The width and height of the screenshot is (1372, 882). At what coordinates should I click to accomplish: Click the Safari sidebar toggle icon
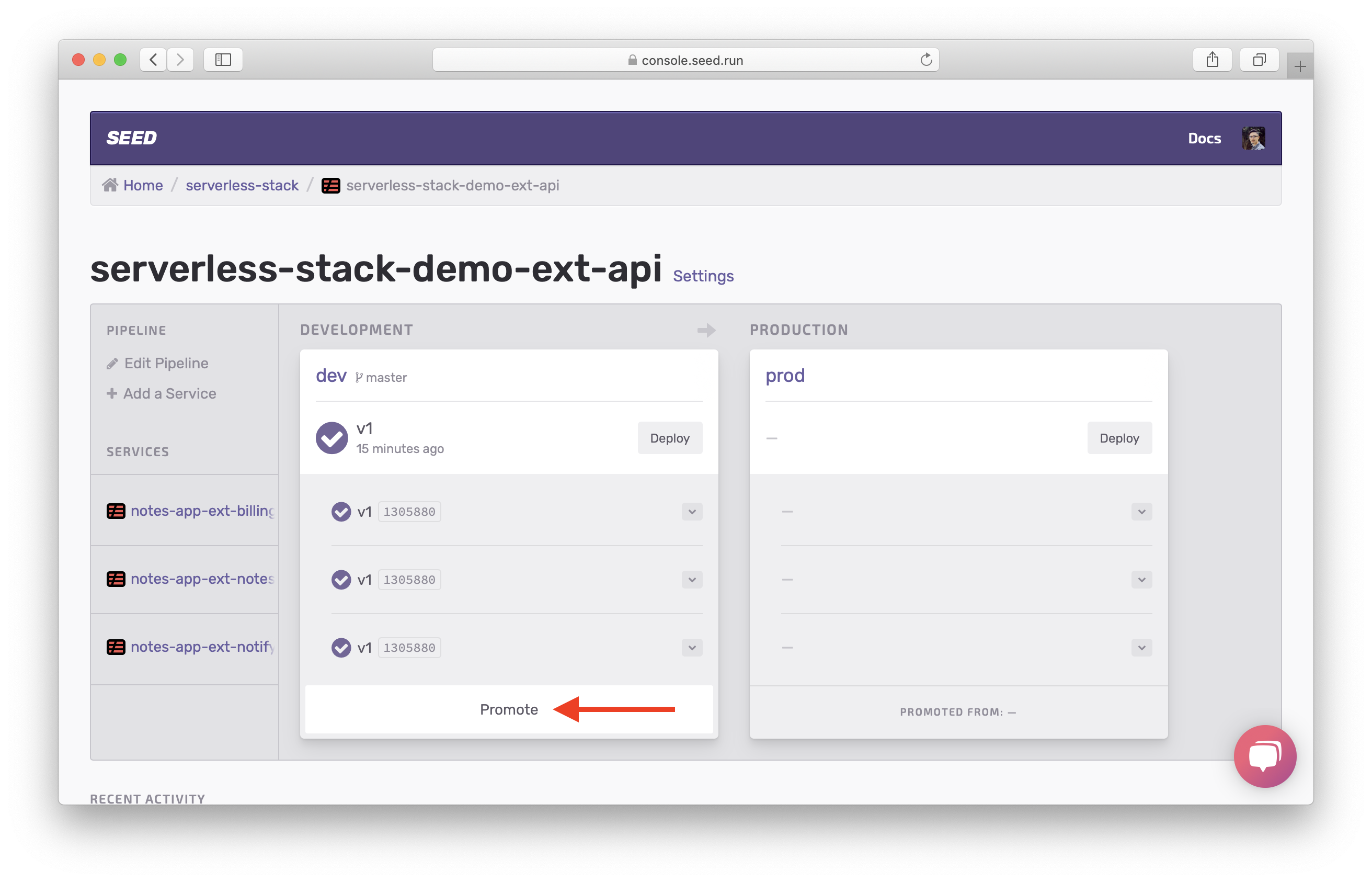click(x=223, y=60)
